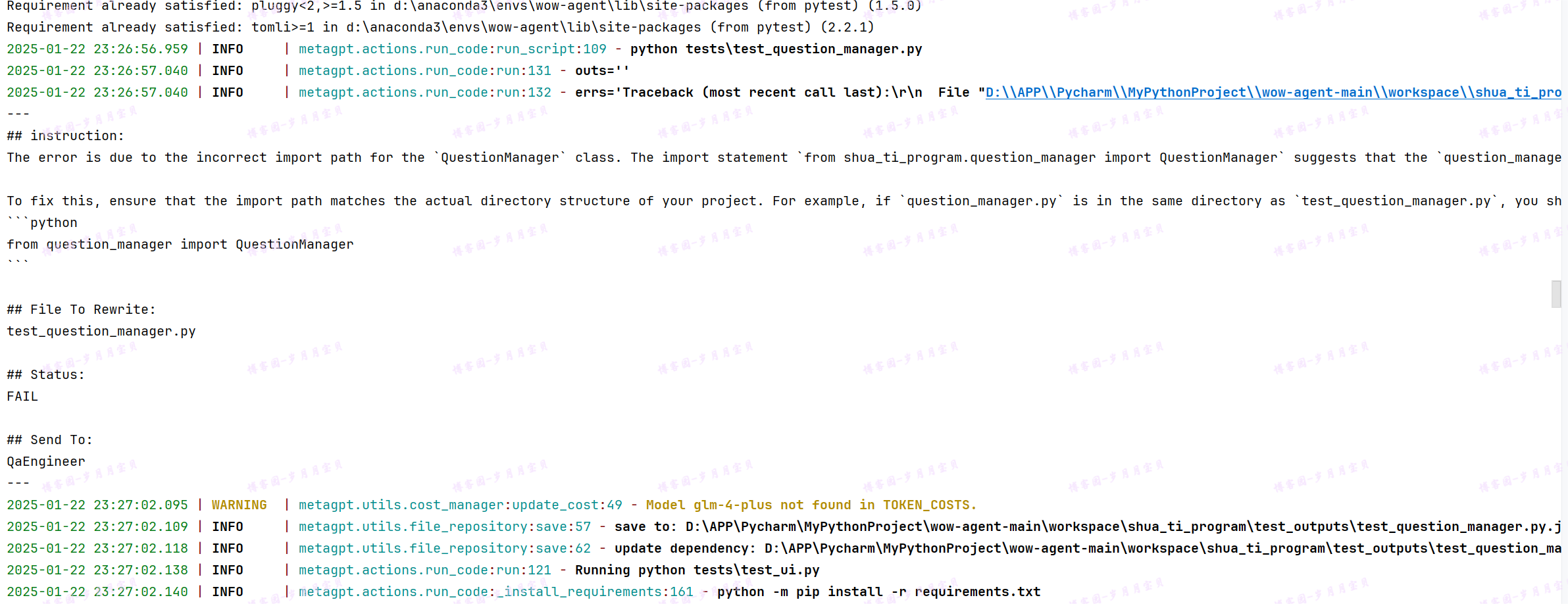Image resolution: width=1568 pixels, height=604 pixels.
Task: Click the 'python tests\test_question_manager.py' command text
Action: (776, 49)
